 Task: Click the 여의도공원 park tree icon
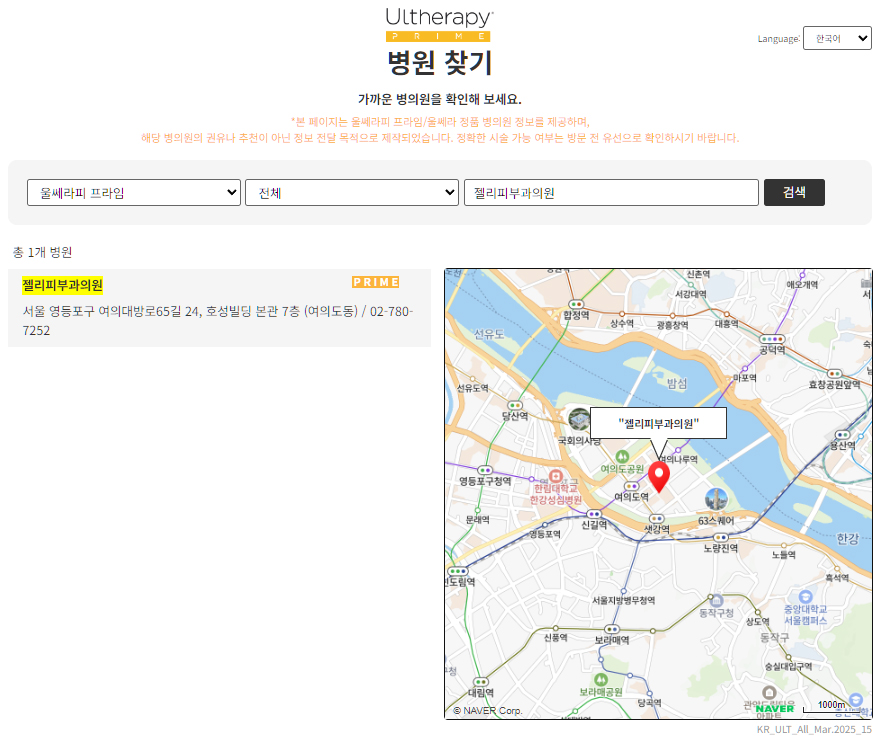[622, 456]
